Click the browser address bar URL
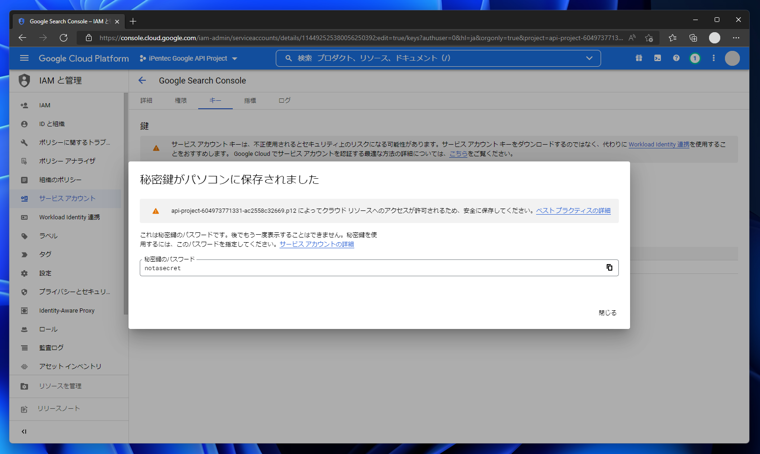The width and height of the screenshot is (760, 454). tap(361, 38)
